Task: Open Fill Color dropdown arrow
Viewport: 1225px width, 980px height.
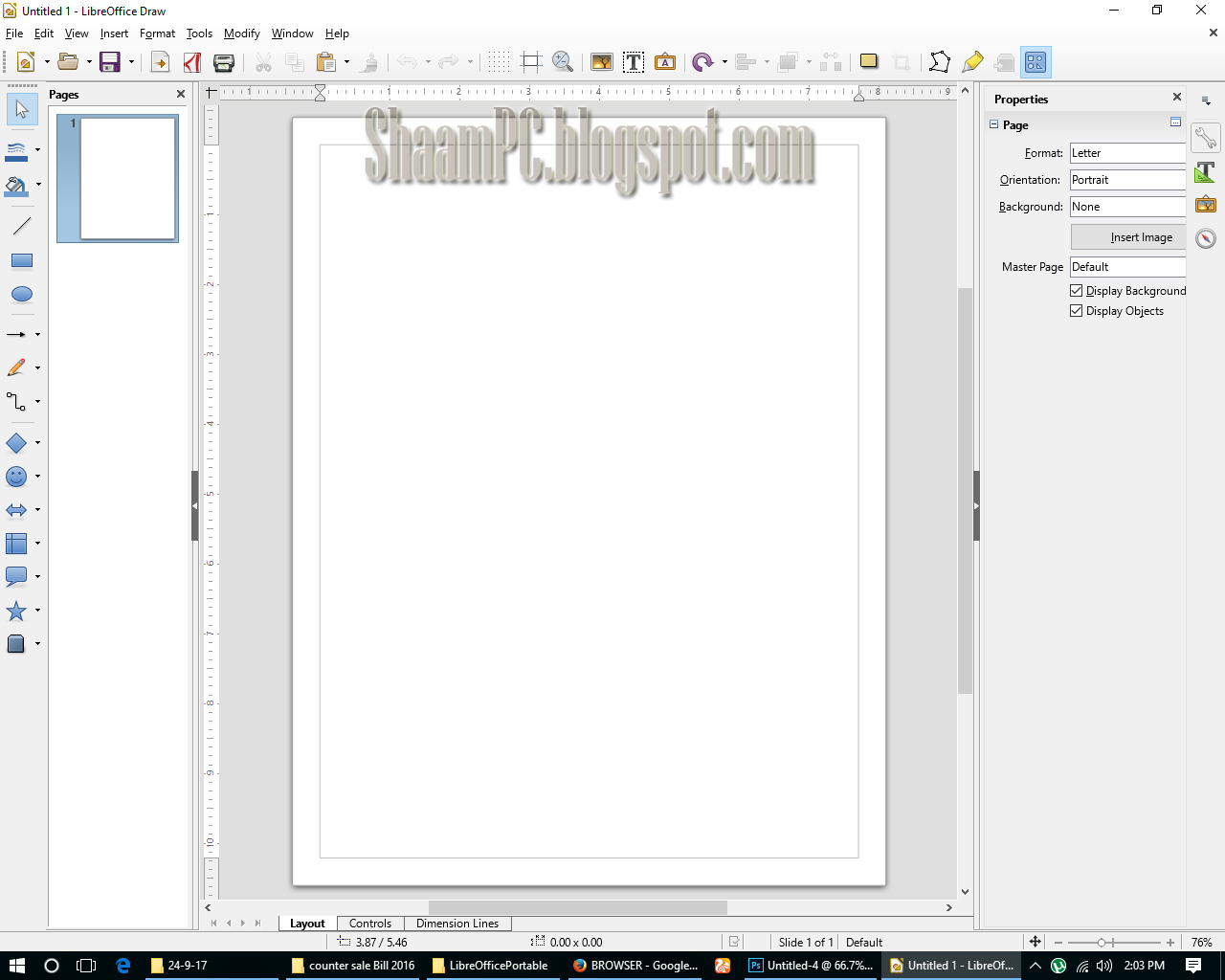Action: pos(37,185)
